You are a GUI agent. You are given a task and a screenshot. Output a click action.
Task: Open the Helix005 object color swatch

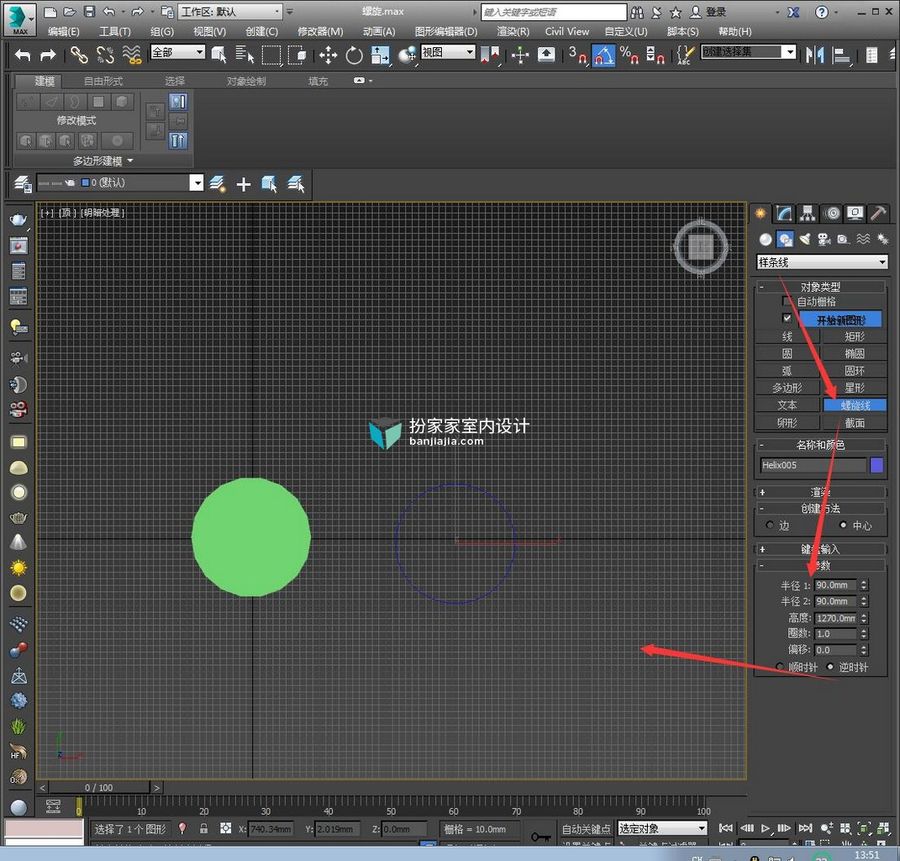tap(876, 464)
